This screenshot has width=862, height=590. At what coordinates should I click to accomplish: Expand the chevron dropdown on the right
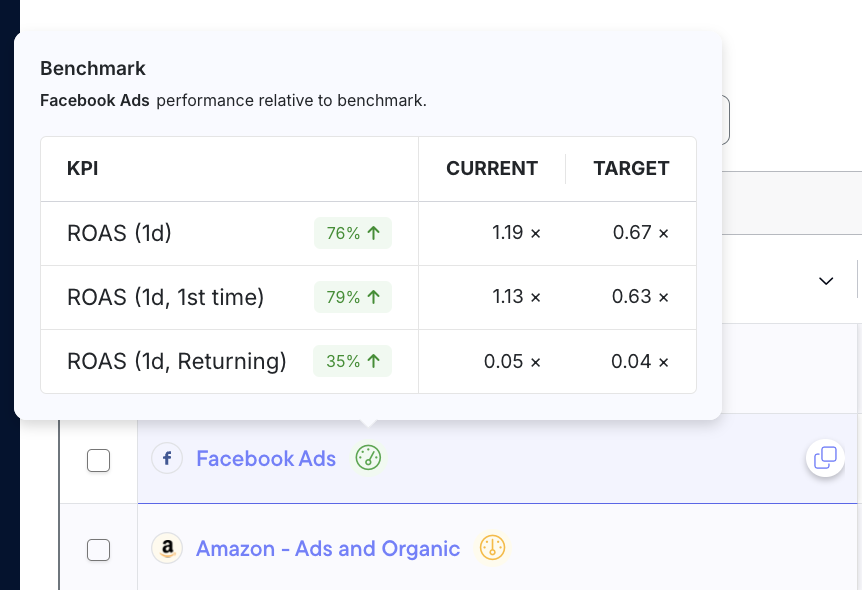pyautogui.click(x=826, y=281)
